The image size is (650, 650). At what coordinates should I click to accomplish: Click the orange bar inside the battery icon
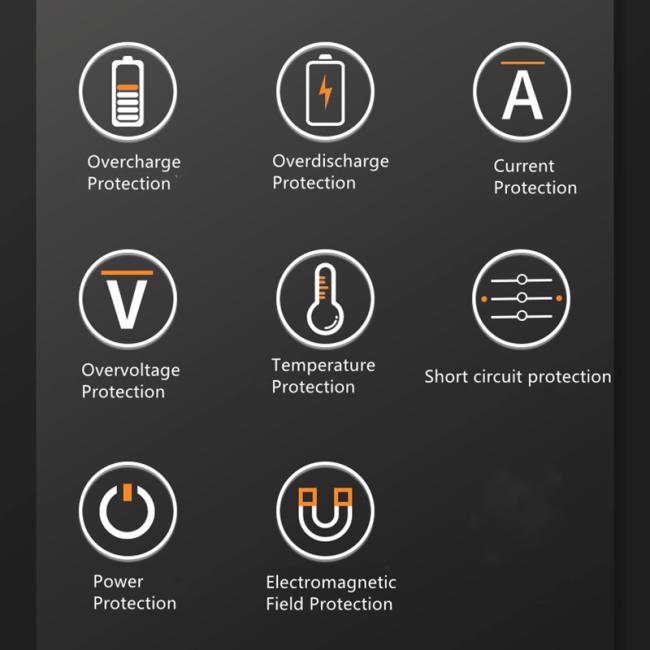(x=128, y=87)
